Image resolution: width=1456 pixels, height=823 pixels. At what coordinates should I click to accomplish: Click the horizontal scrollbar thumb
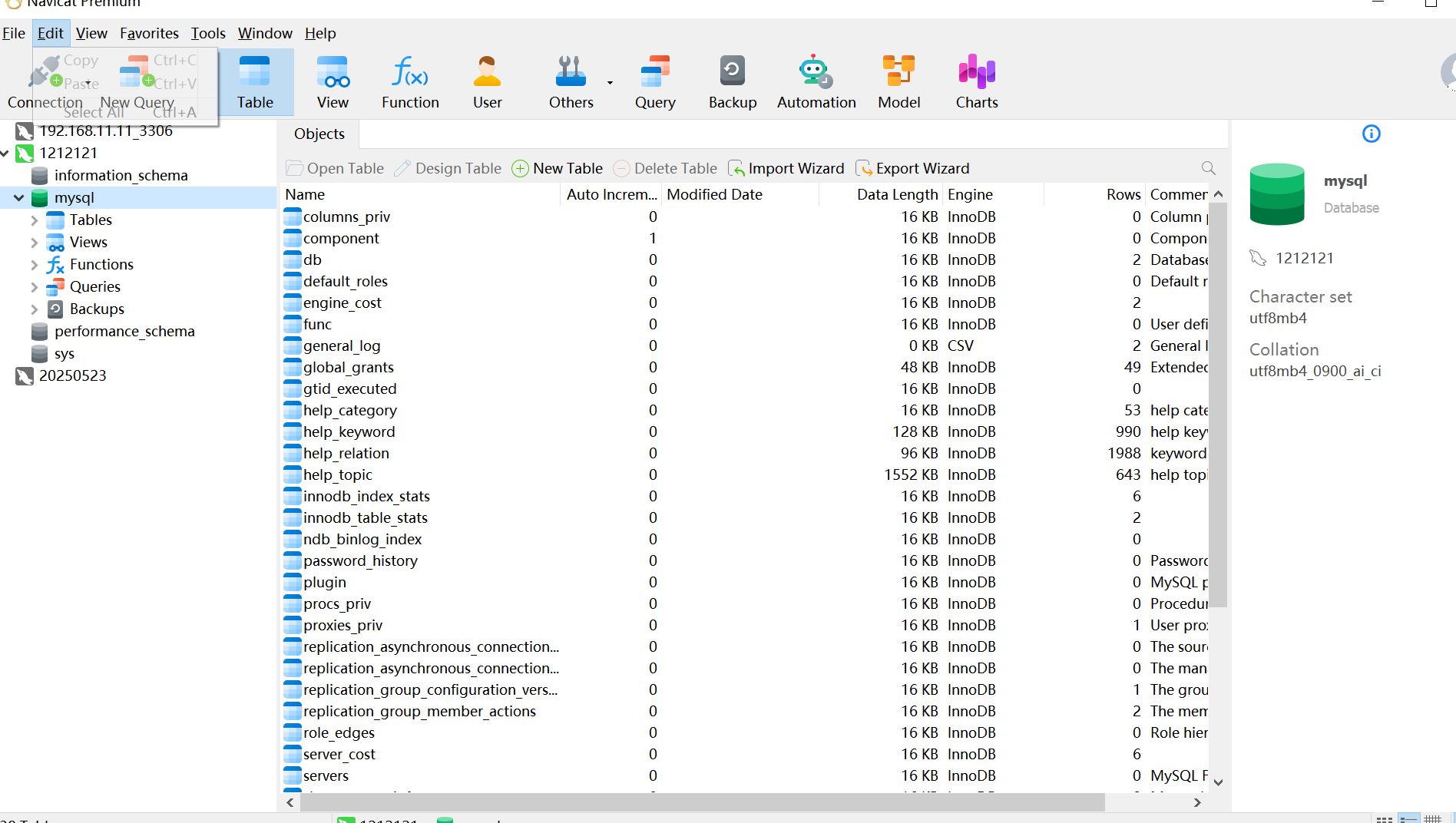[702, 802]
